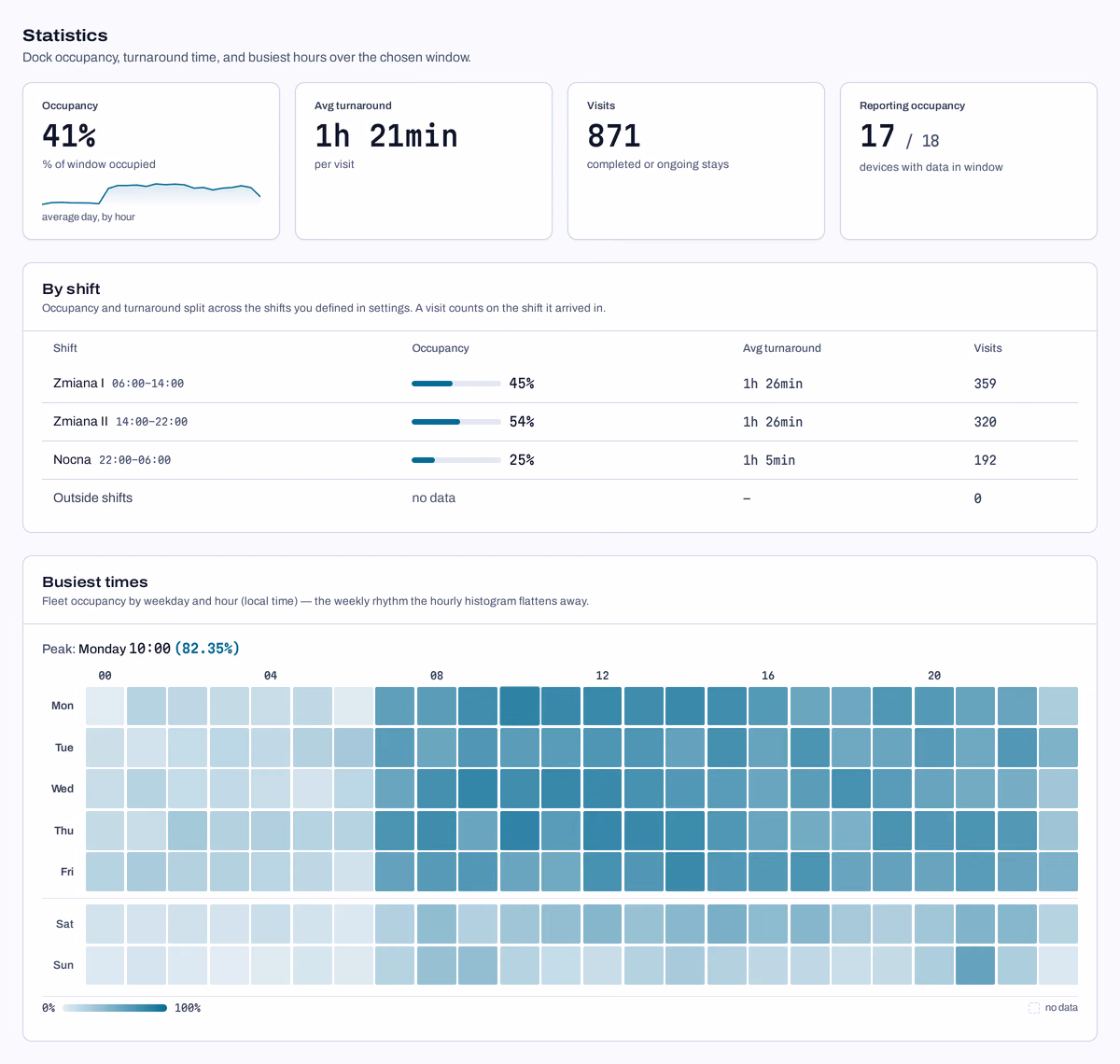The width and height of the screenshot is (1120, 1064).
Task: Select the Zmiana II shift row name
Action: click(80, 421)
